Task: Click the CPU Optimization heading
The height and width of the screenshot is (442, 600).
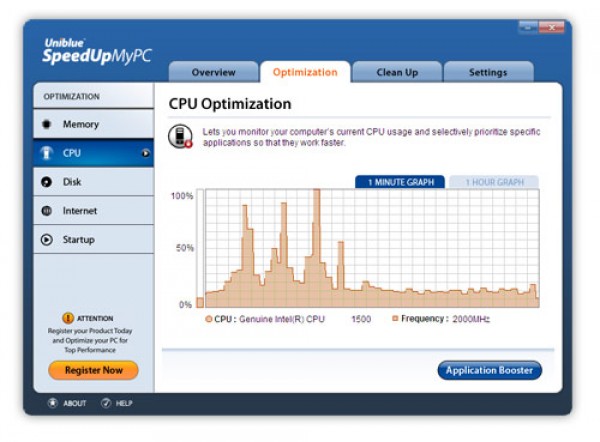Action: tap(230, 104)
